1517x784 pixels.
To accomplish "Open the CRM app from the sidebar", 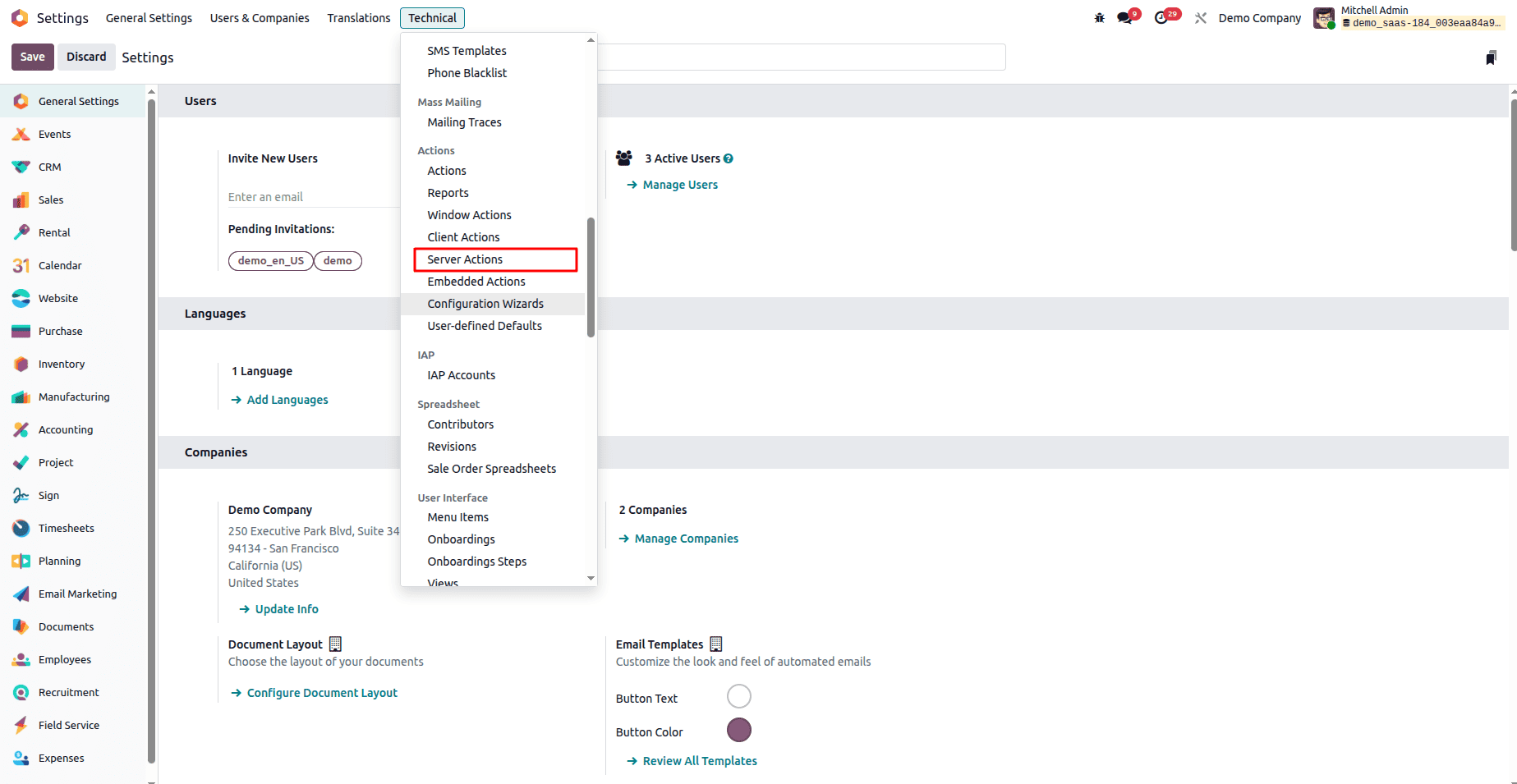I will [x=48, y=167].
